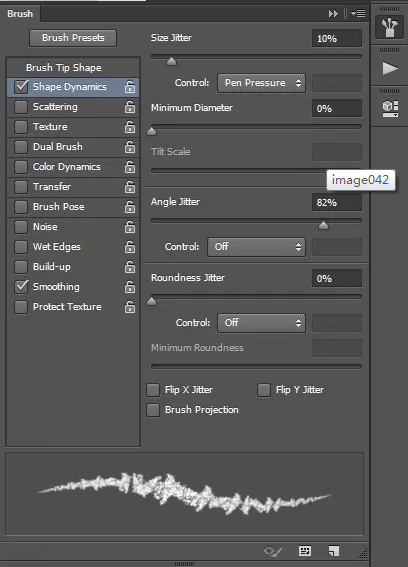This screenshot has height=567, width=408.
Task: Uncheck the Smoothing option
Action: click(x=21, y=287)
